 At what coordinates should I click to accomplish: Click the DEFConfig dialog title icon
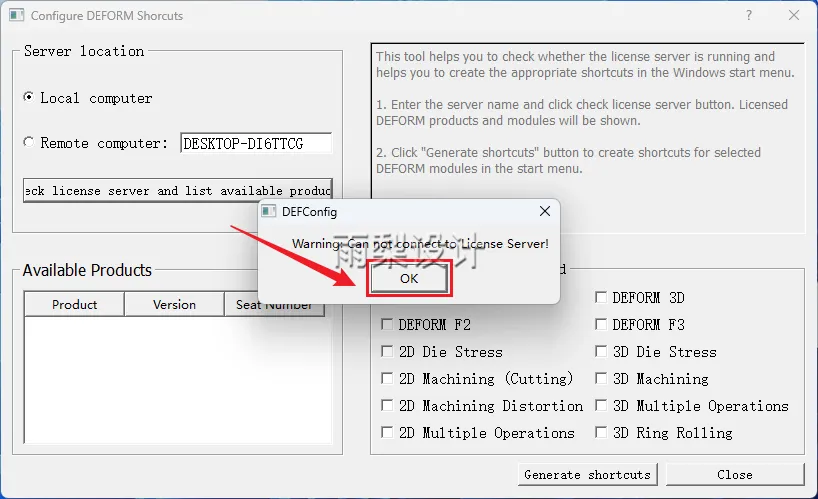click(x=269, y=212)
